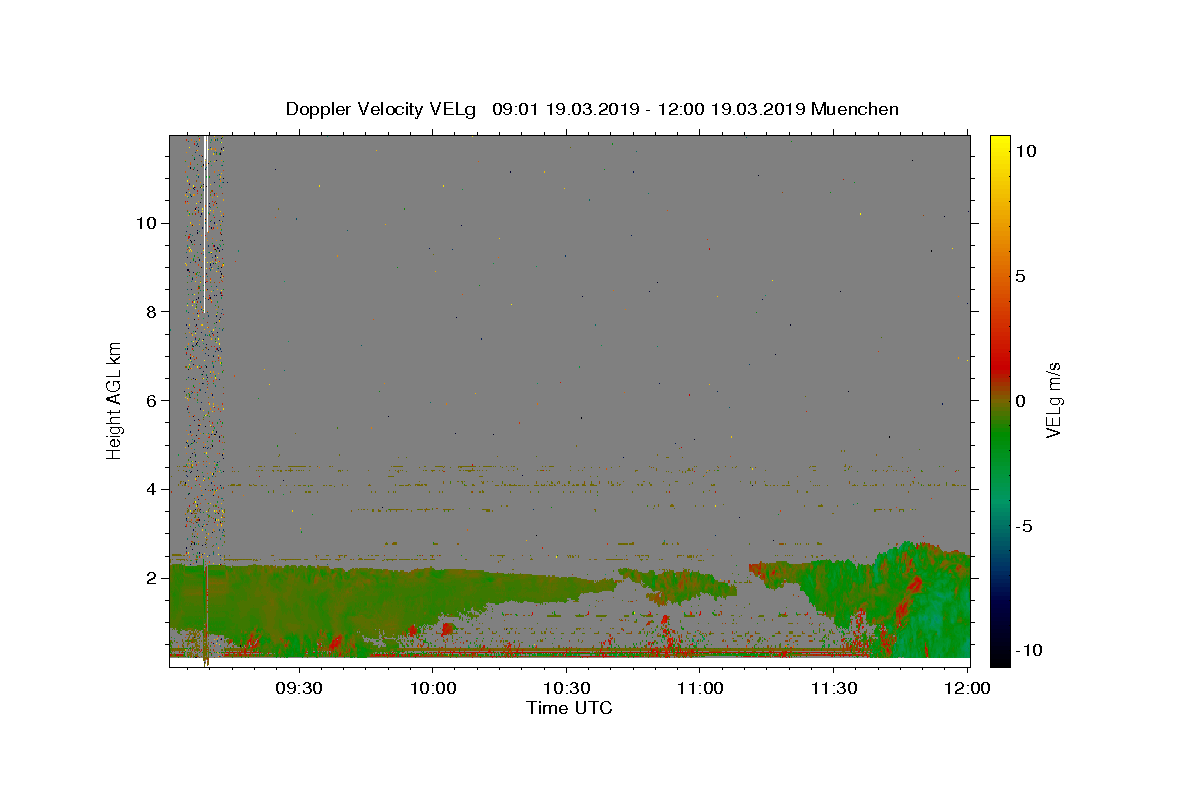Screen dimensions: 1200x800
Task: Click the 10:00 time axis label
Action: coord(433,688)
